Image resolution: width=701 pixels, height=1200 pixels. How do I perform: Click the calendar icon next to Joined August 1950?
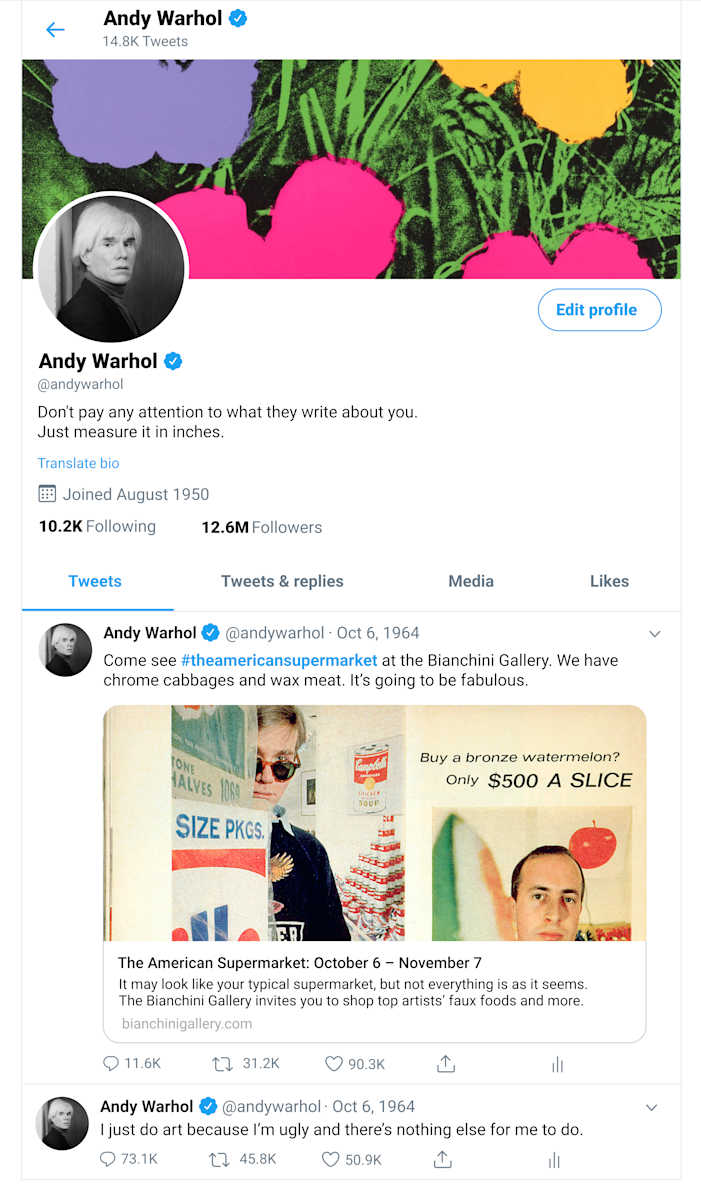tap(45, 493)
